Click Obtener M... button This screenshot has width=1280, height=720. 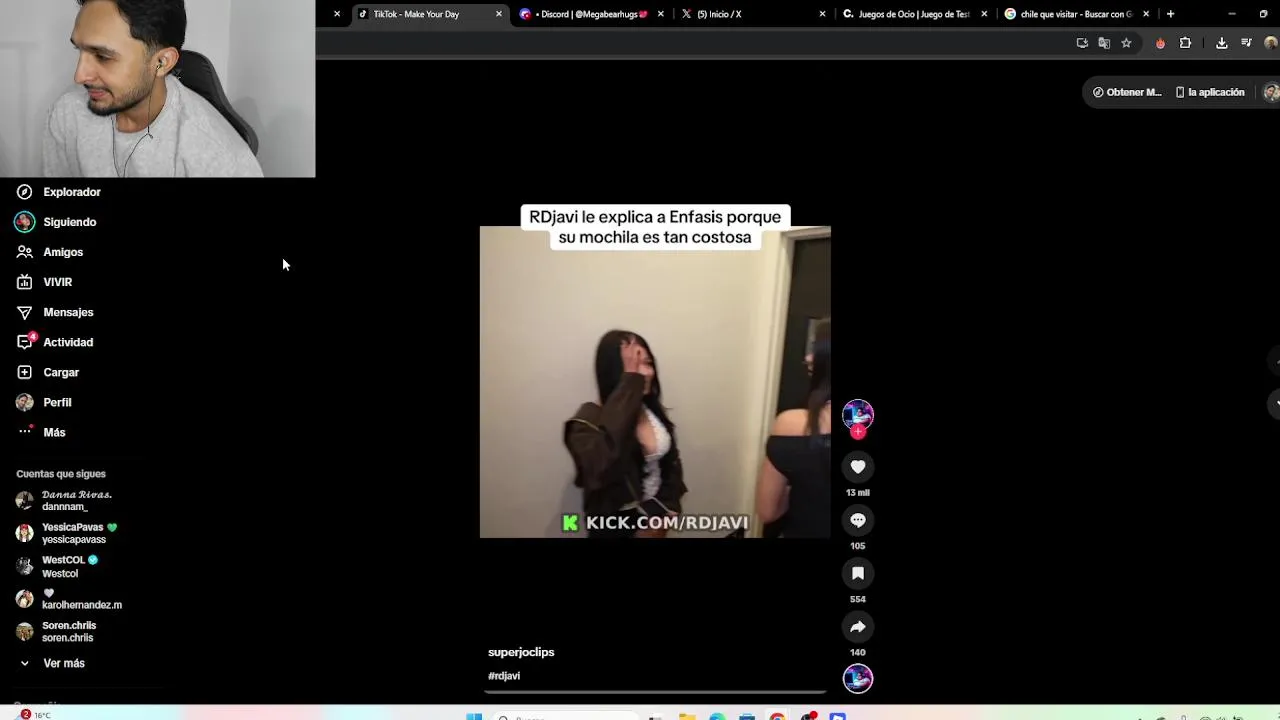[x=1127, y=92]
